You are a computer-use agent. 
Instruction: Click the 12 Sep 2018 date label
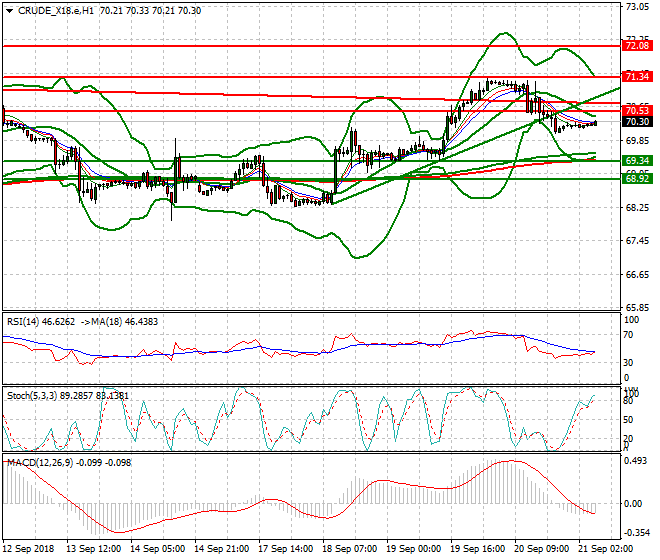pyautogui.click(x=29, y=549)
